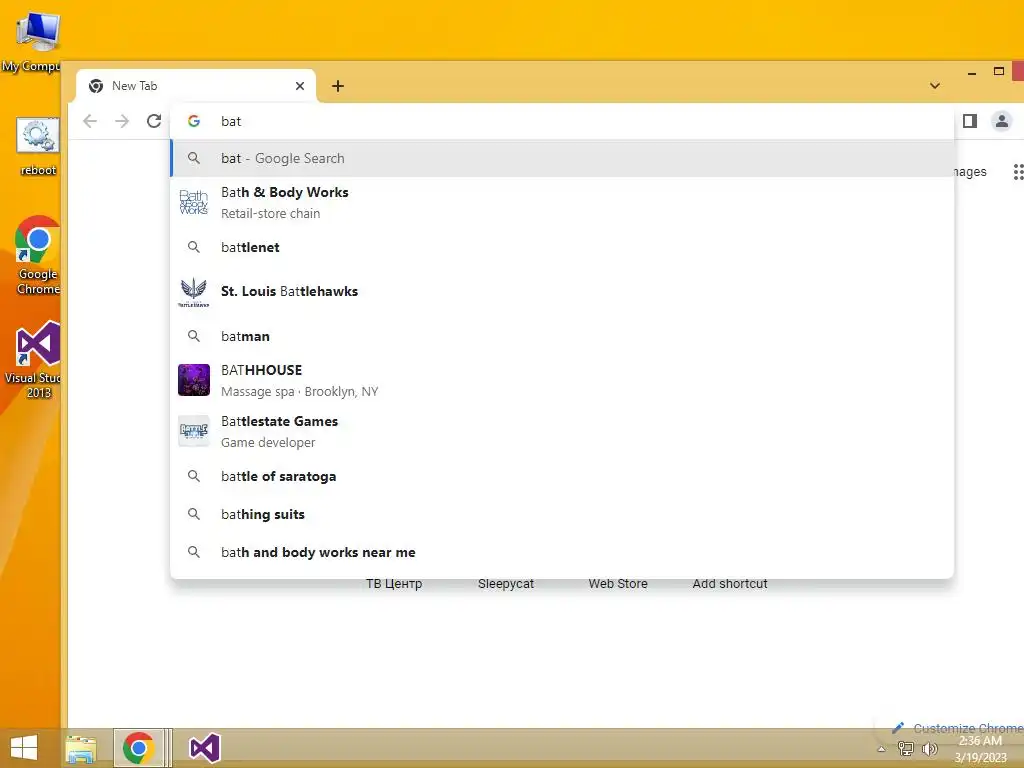
Task: Open the Sleepycat shortcut
Action: click(x=505, y=584)
